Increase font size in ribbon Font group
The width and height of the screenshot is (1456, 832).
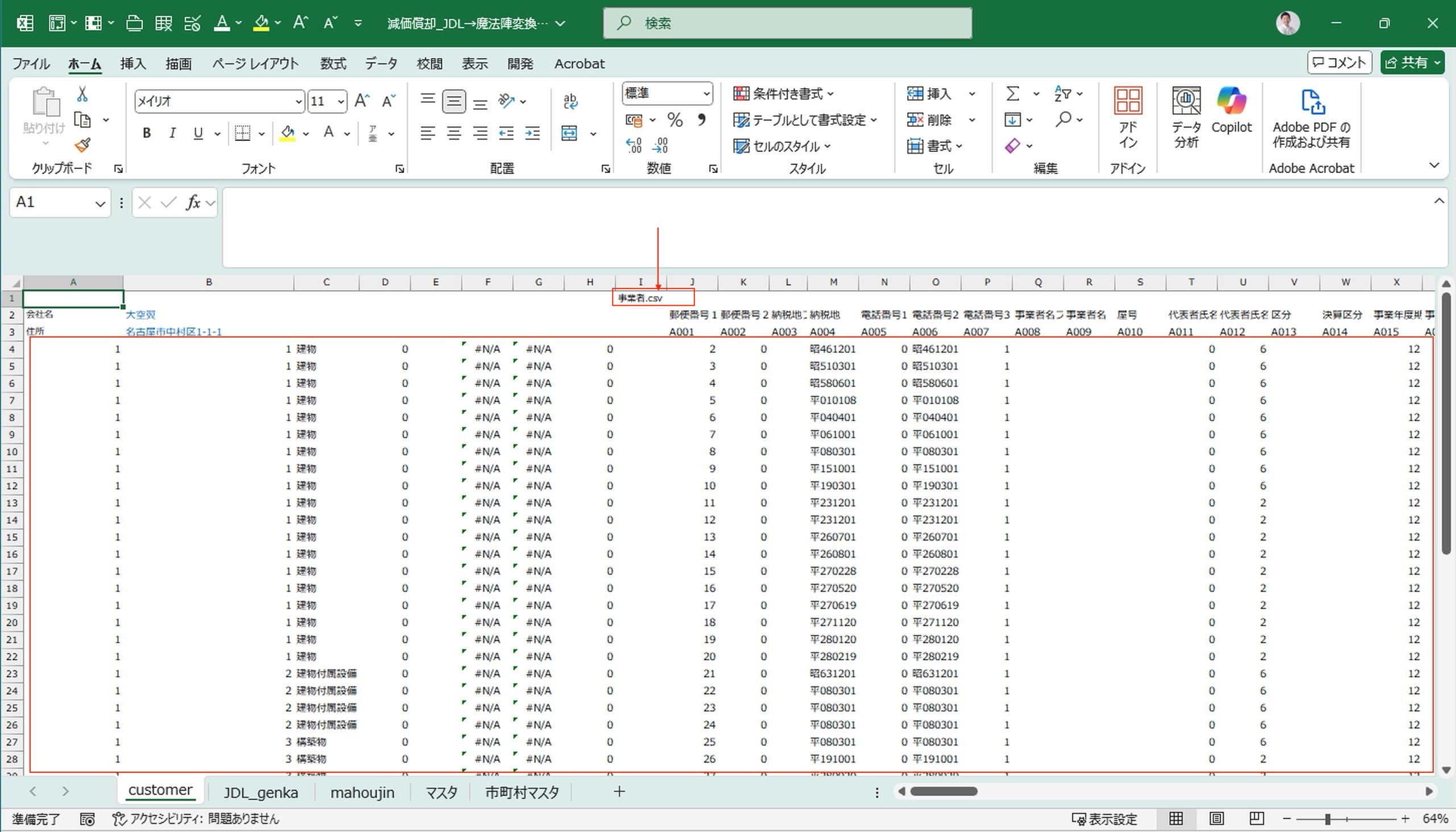362,101
